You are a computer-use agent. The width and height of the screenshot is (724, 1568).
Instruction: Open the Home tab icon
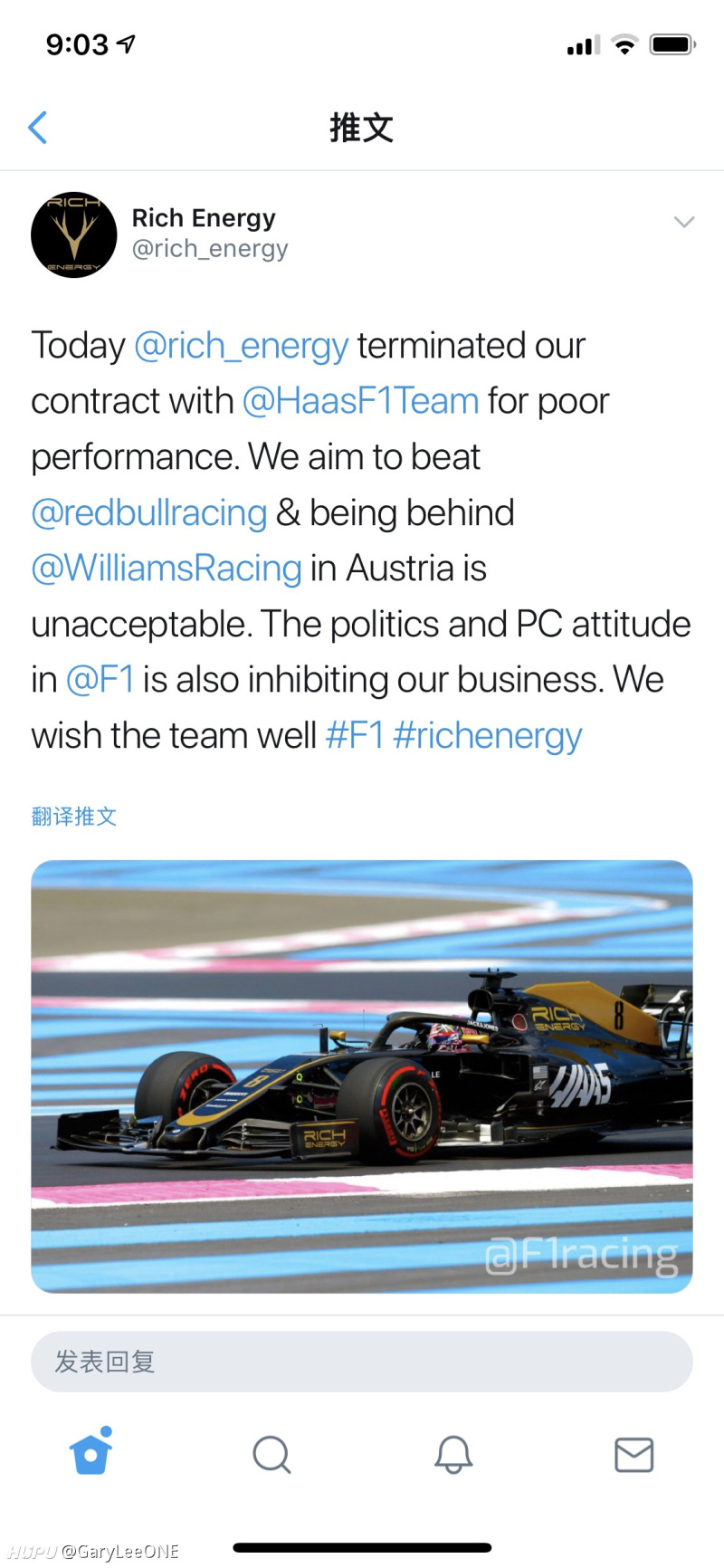[91, 1454]
